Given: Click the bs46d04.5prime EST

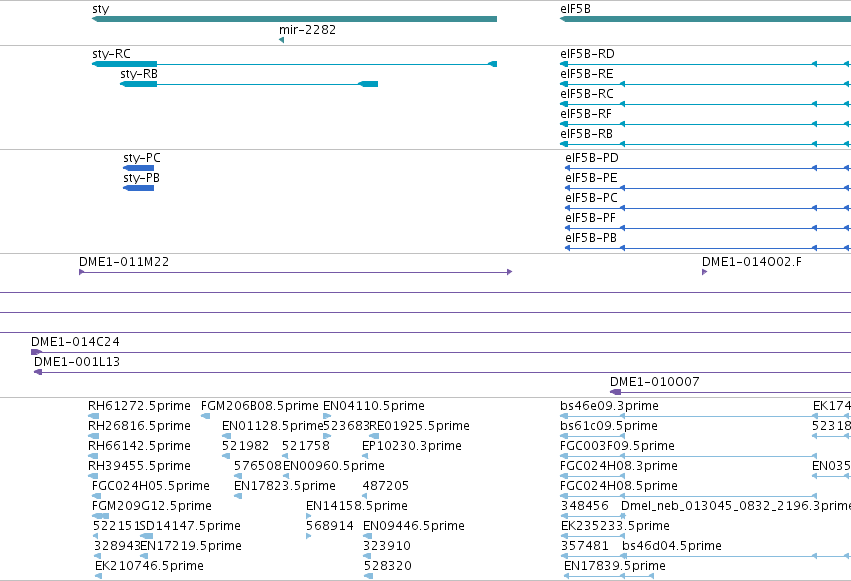Looking at the screenshot, I should tap(736, 556).
